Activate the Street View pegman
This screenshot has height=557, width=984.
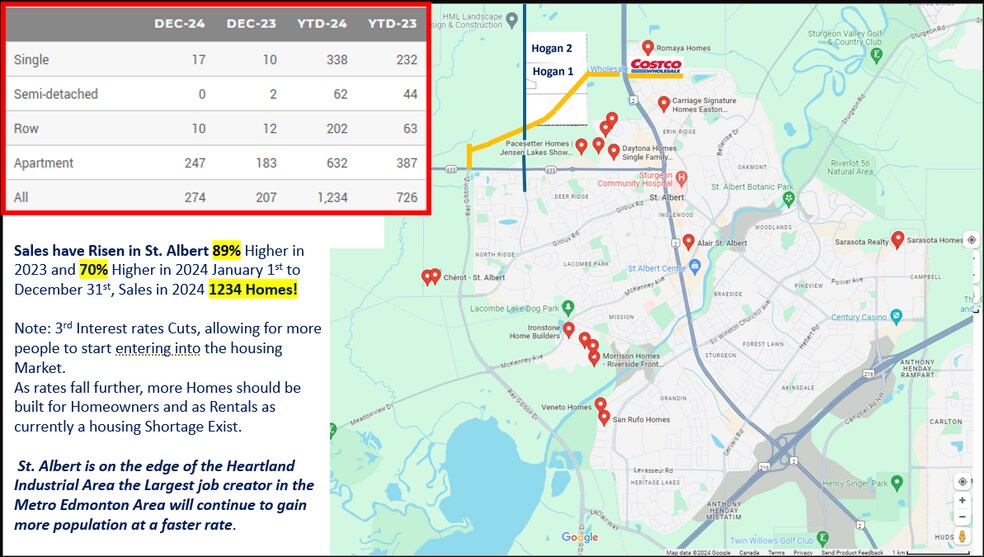[x=963, y=537]
